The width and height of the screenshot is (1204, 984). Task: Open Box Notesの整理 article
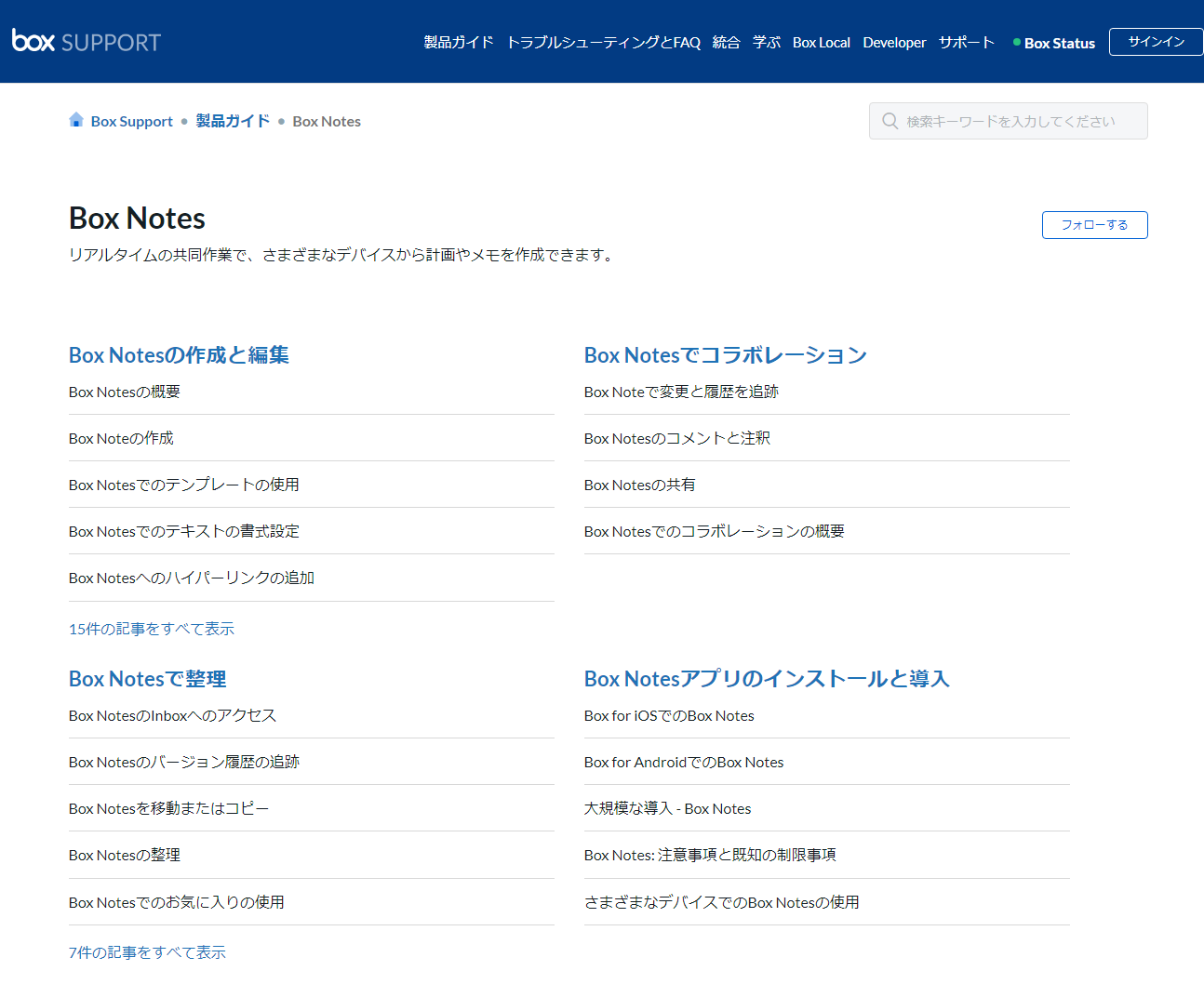pos(125,855)
